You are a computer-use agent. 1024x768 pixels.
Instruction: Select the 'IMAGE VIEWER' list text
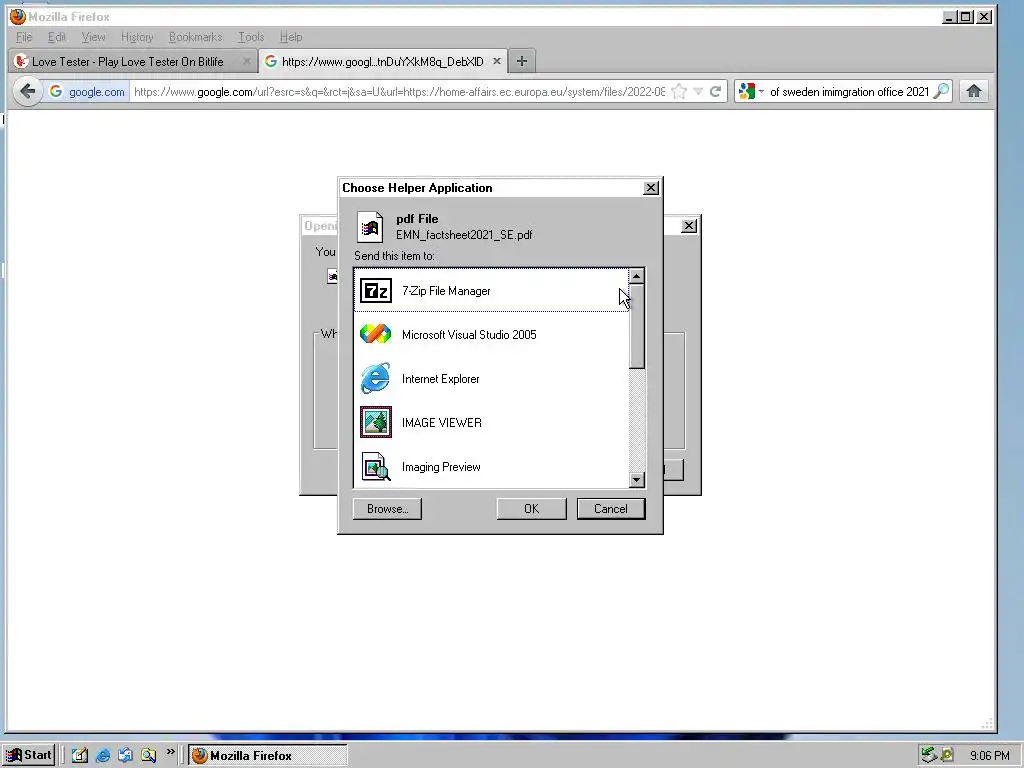441,423
